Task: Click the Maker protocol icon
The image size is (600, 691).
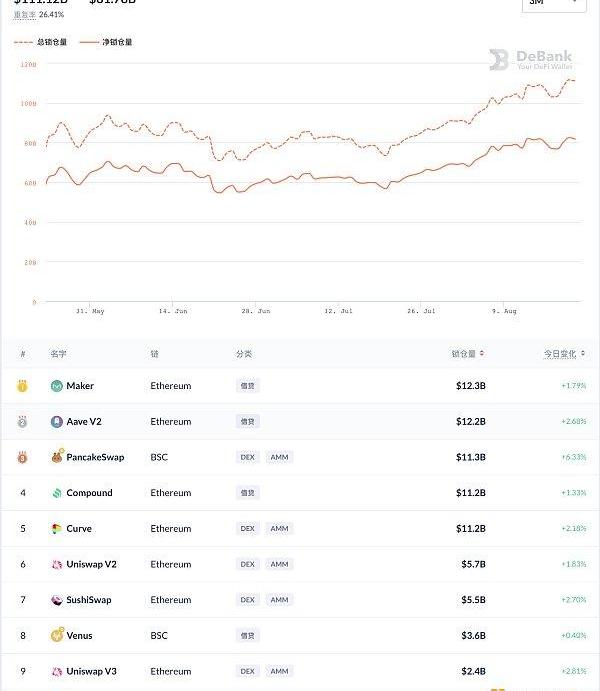Action: pyautogui.click(x=57, y=386)
